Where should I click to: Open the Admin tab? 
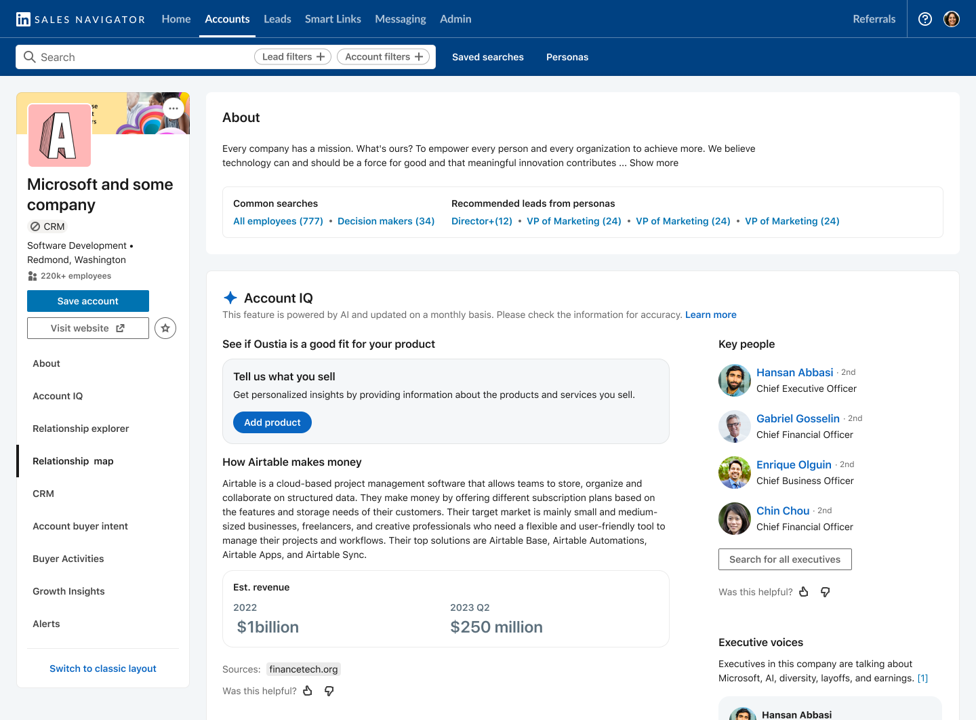click(456, 19)
